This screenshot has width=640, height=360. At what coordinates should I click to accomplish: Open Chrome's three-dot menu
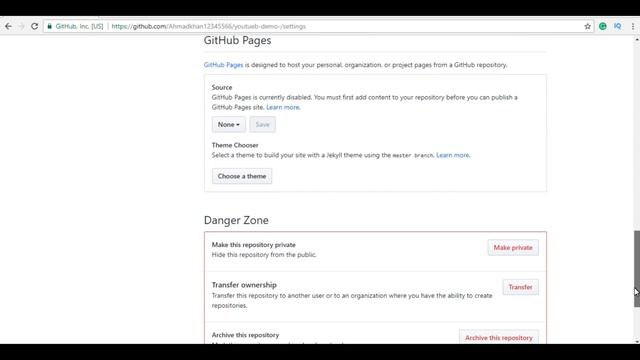pos(633,26)
